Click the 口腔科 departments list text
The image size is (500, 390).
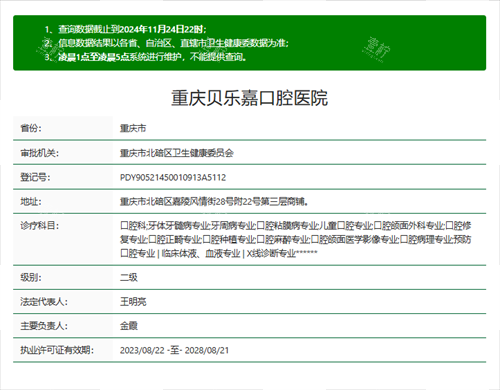pos(296,240)
